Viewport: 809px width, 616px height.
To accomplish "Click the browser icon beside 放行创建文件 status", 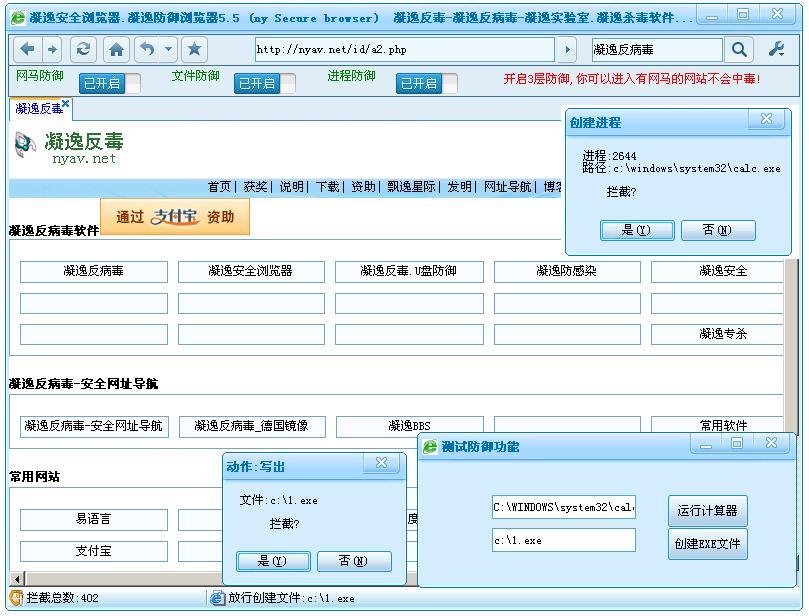I will tap(217, 598).
